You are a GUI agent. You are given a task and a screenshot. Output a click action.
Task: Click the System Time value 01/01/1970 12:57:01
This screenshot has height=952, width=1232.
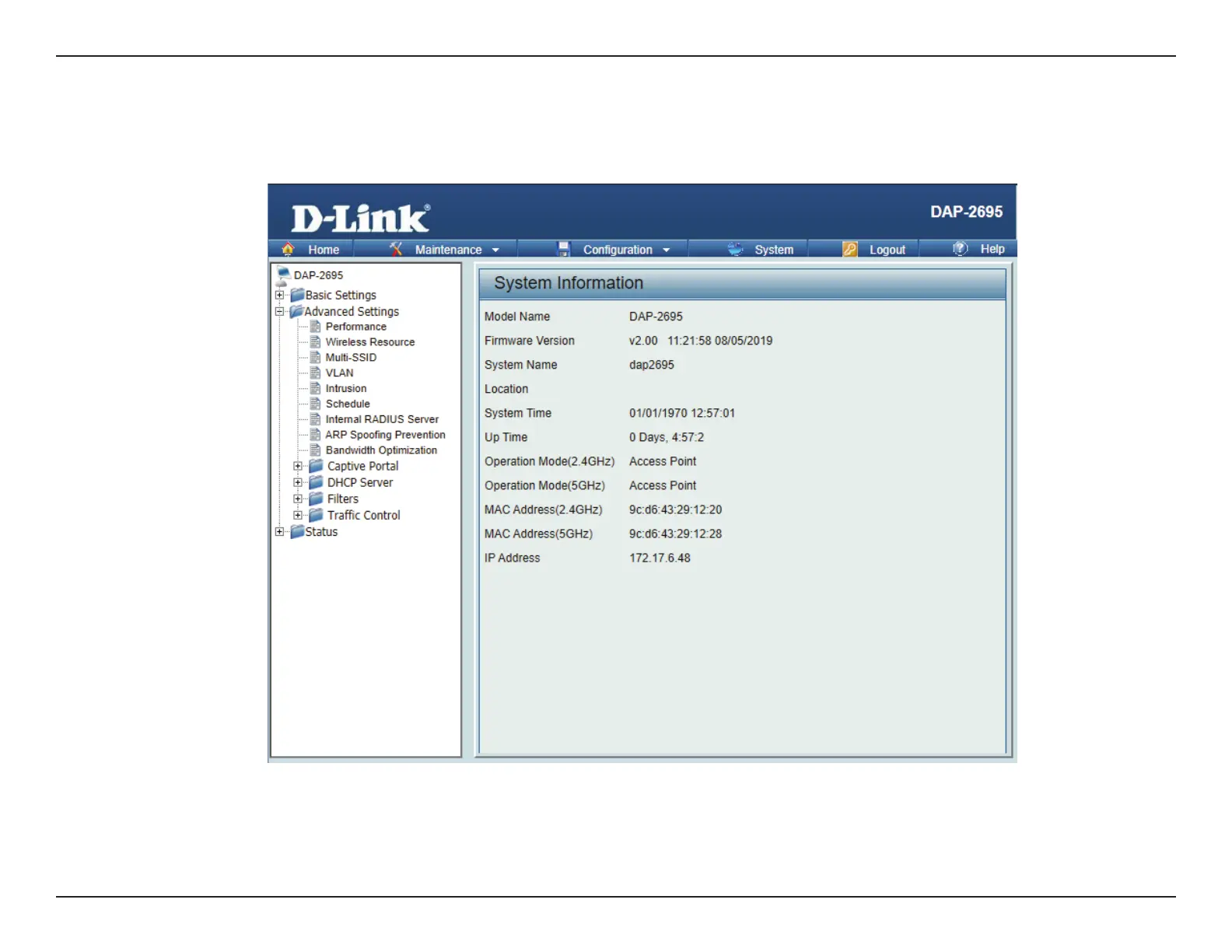pos(682,413)
